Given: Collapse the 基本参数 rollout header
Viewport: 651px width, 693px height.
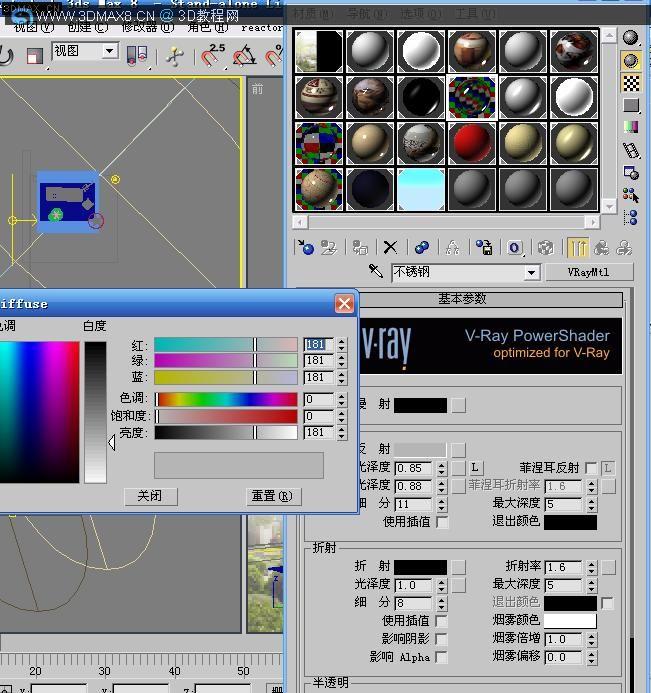Looking at the screenshot, I should click(462, 299).
